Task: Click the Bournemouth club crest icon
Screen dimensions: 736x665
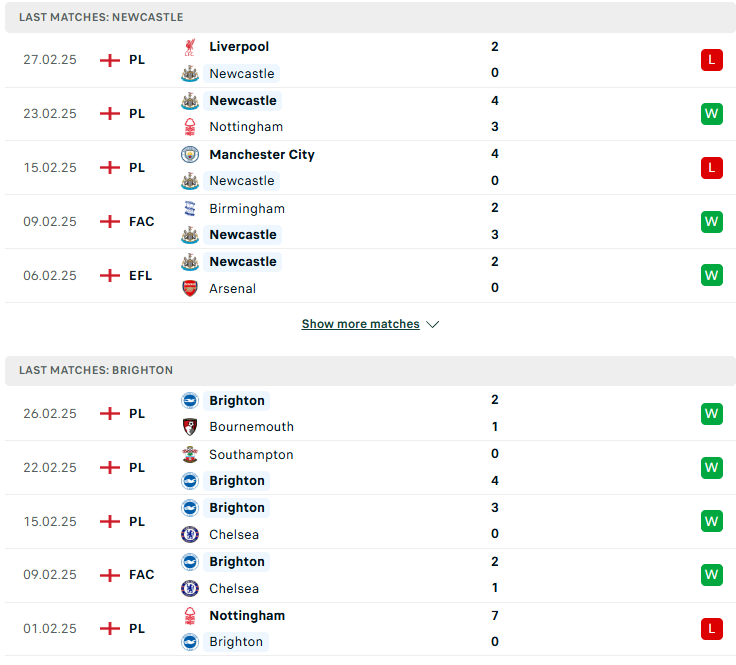Action: [190, 427]
